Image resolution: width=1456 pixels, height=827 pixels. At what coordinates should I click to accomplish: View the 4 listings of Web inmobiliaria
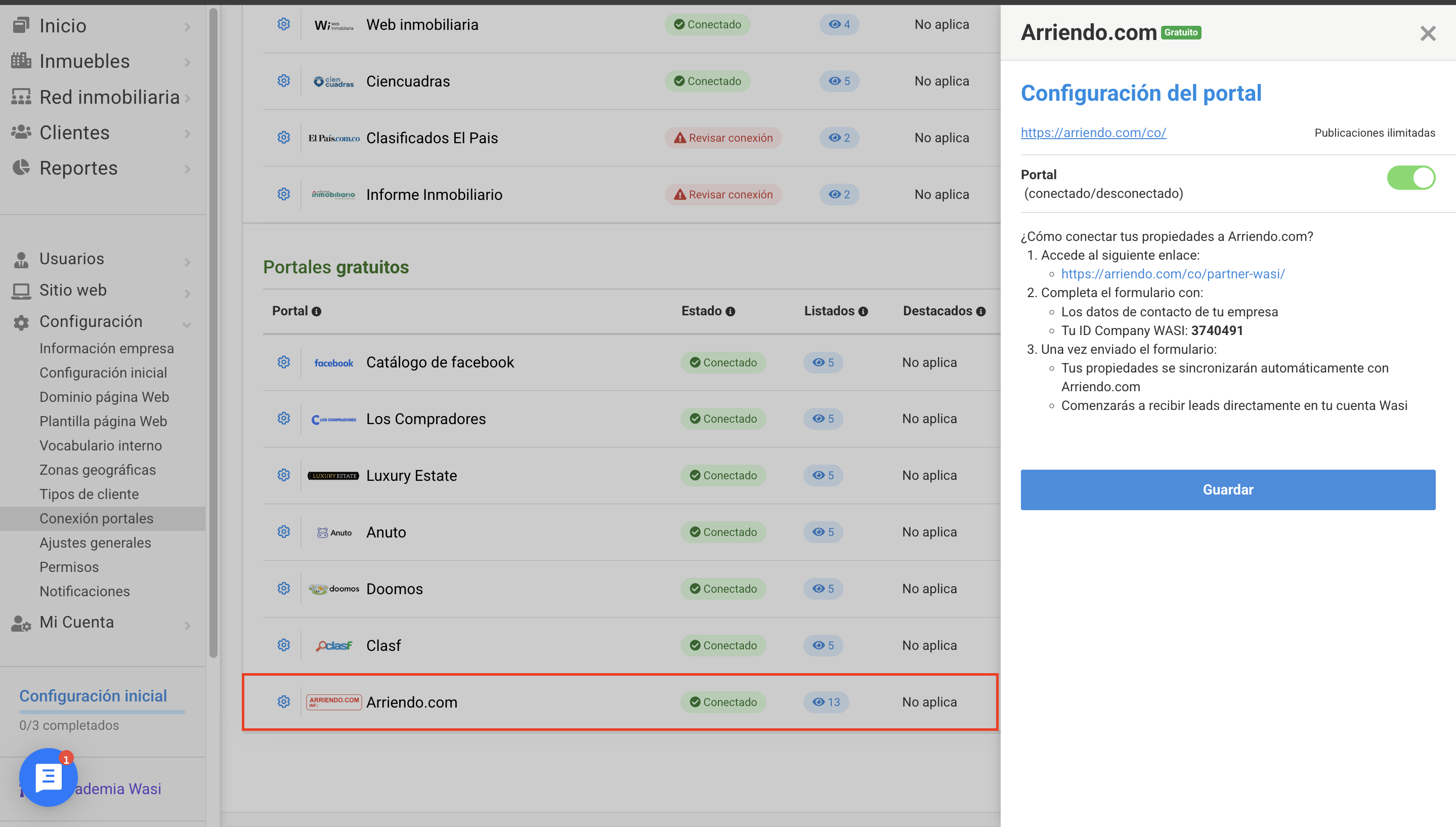[839, 24]
